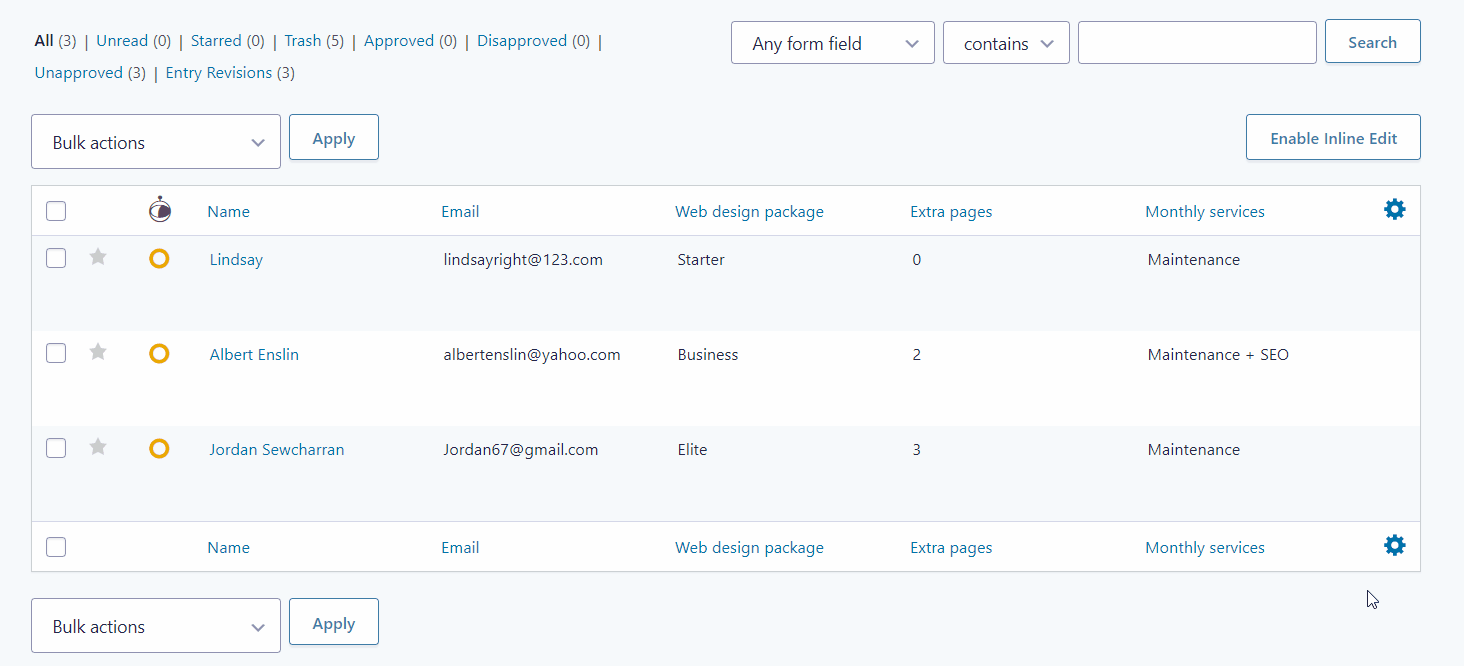Click the read-status icon in the table header

click(160, 210)
